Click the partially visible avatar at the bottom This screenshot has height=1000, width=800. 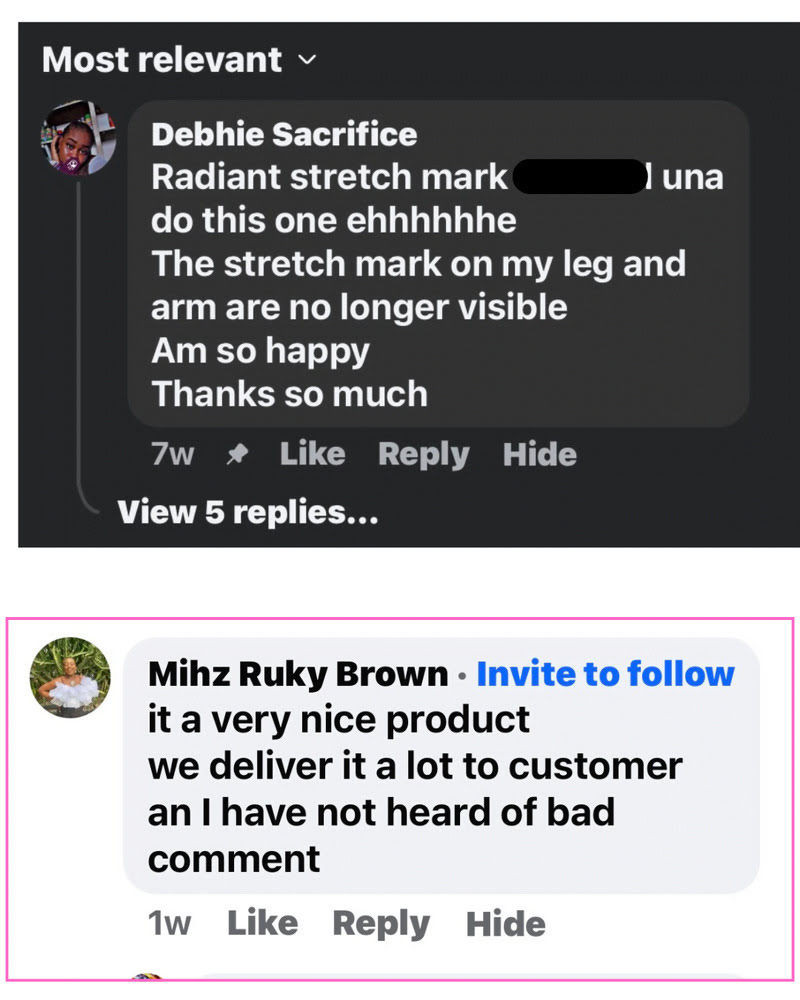(x=148, y=975)
